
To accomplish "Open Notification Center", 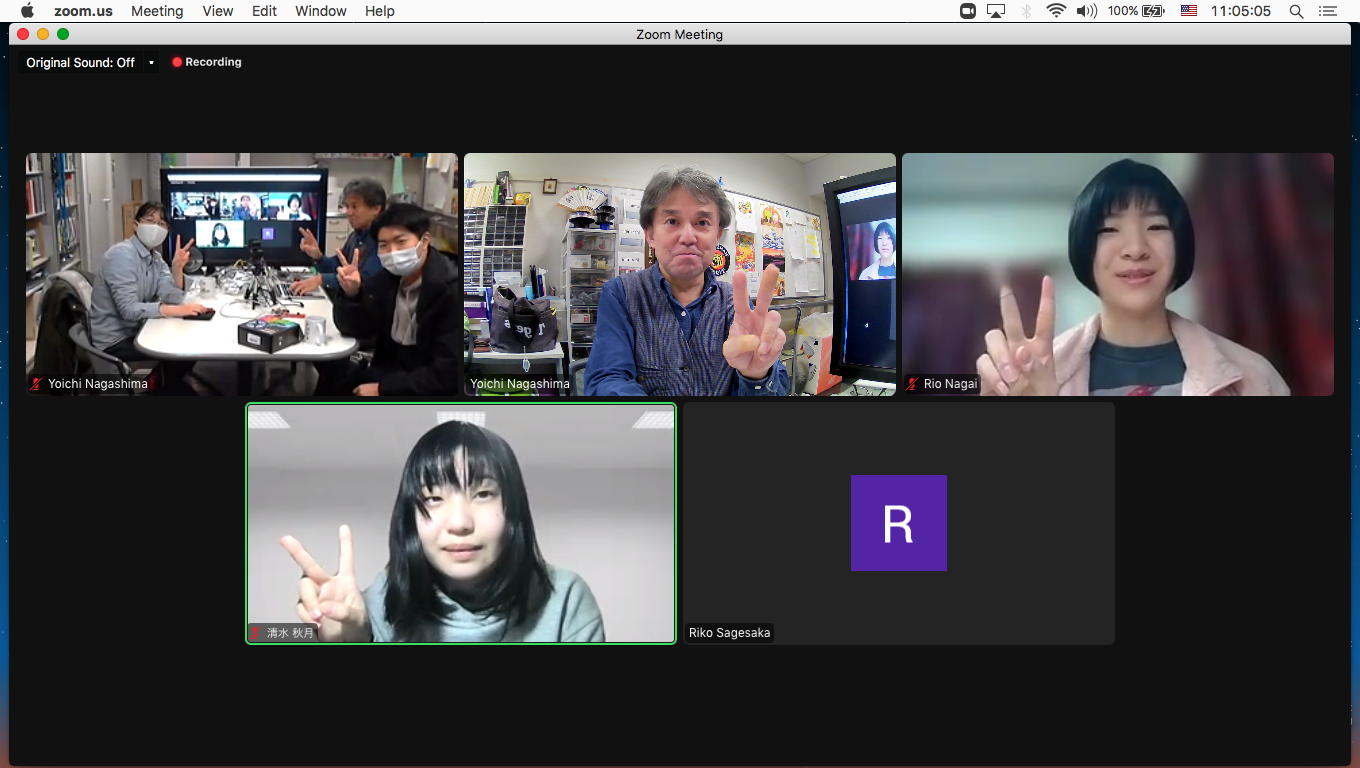I will tap(1328, 11).
